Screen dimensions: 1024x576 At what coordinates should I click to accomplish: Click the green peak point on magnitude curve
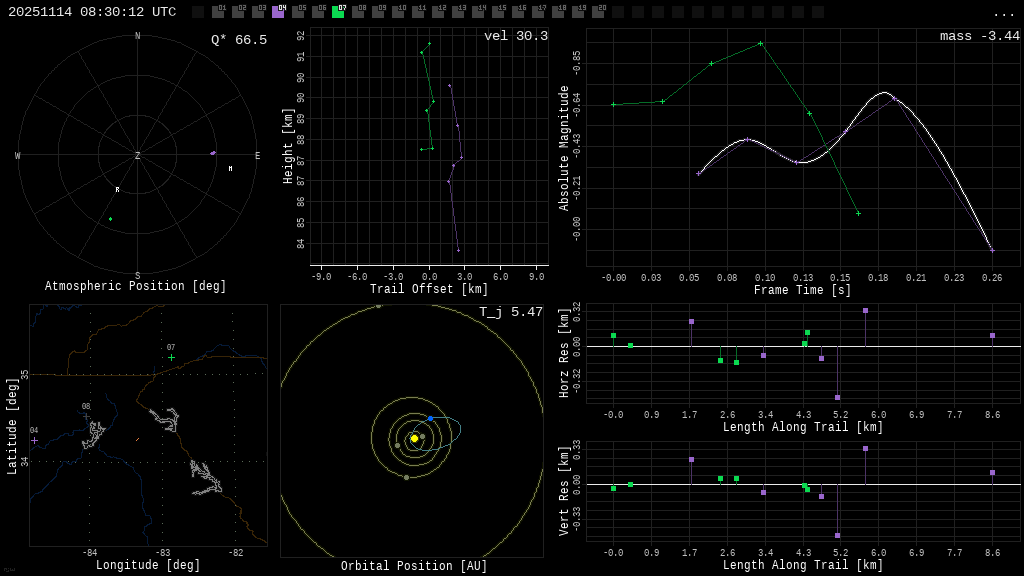coord(760,43)
